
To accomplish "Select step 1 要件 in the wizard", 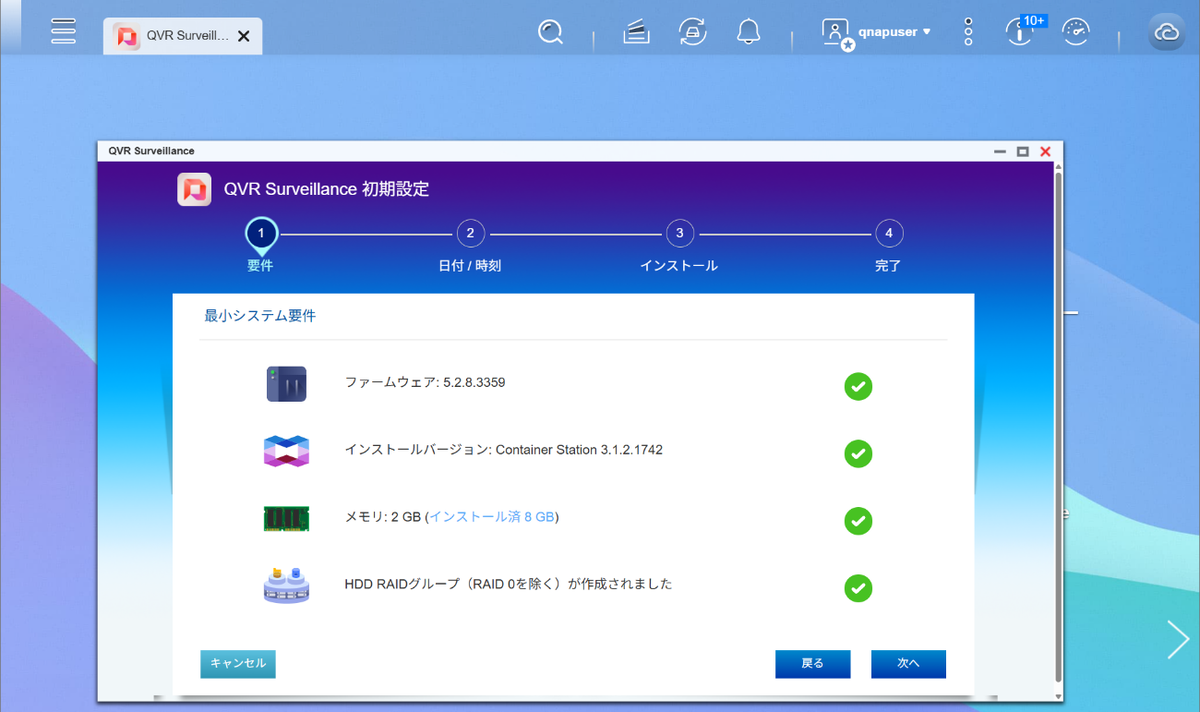I will 261,234.
